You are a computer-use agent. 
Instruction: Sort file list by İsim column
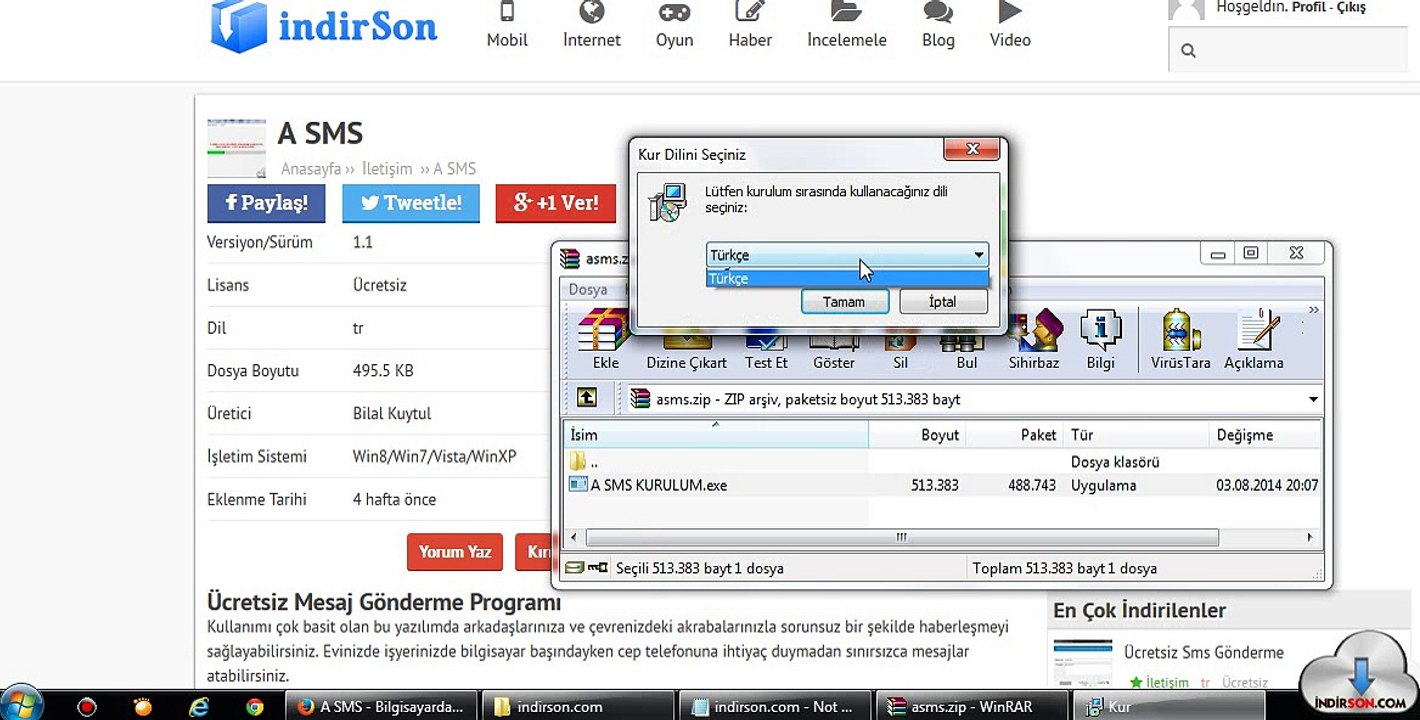pos(715,435)
